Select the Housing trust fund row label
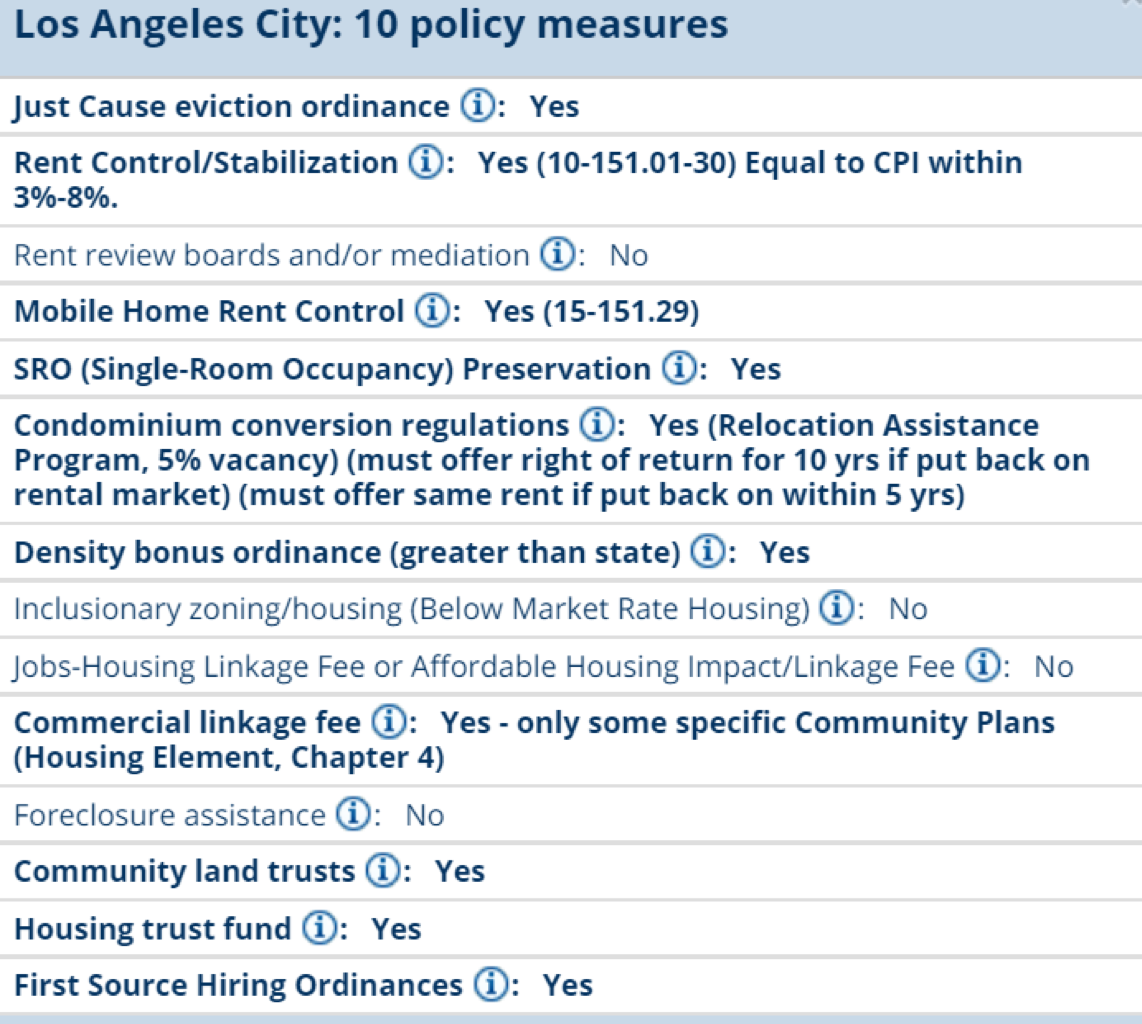Viewport: 1142px width, 1024px height. click(153, 929)
